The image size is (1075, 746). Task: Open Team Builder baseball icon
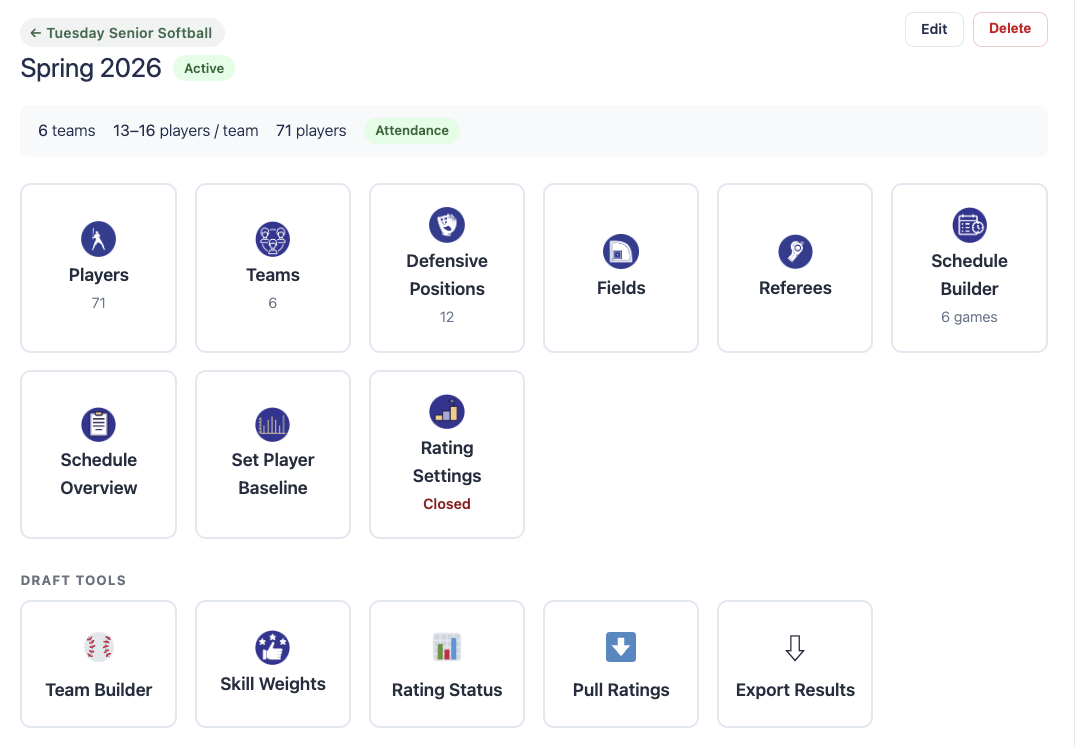[98, 647]
